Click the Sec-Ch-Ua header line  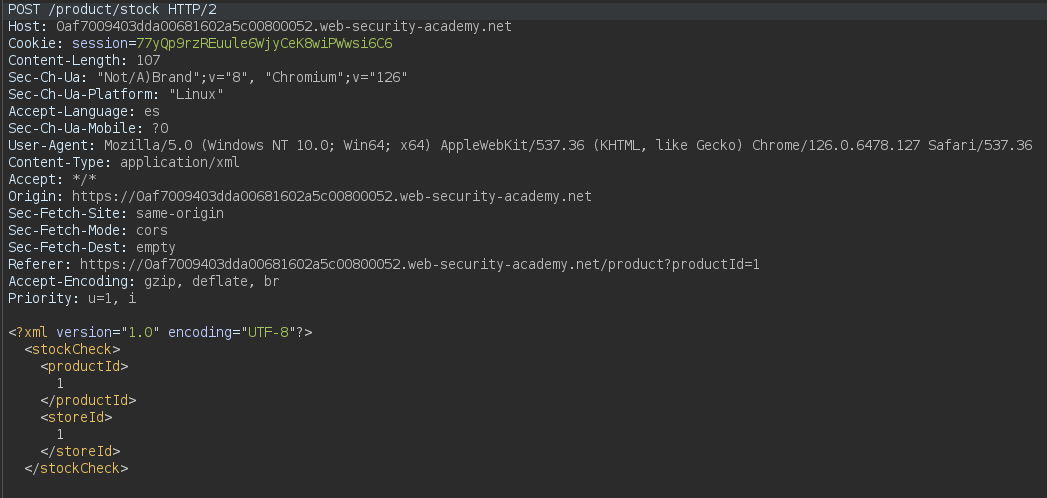pyautogui.click(x=208, y=77)
